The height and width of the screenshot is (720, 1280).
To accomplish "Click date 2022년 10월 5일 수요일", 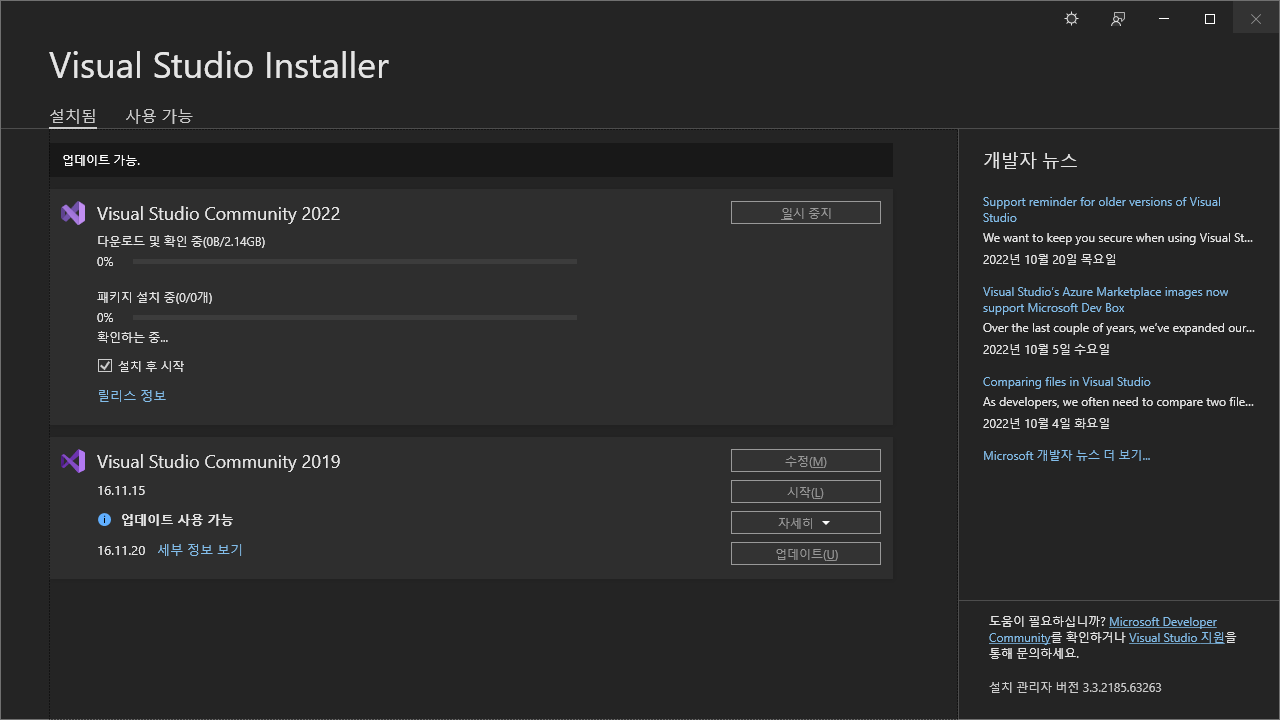I will (x=1046, y=350).
